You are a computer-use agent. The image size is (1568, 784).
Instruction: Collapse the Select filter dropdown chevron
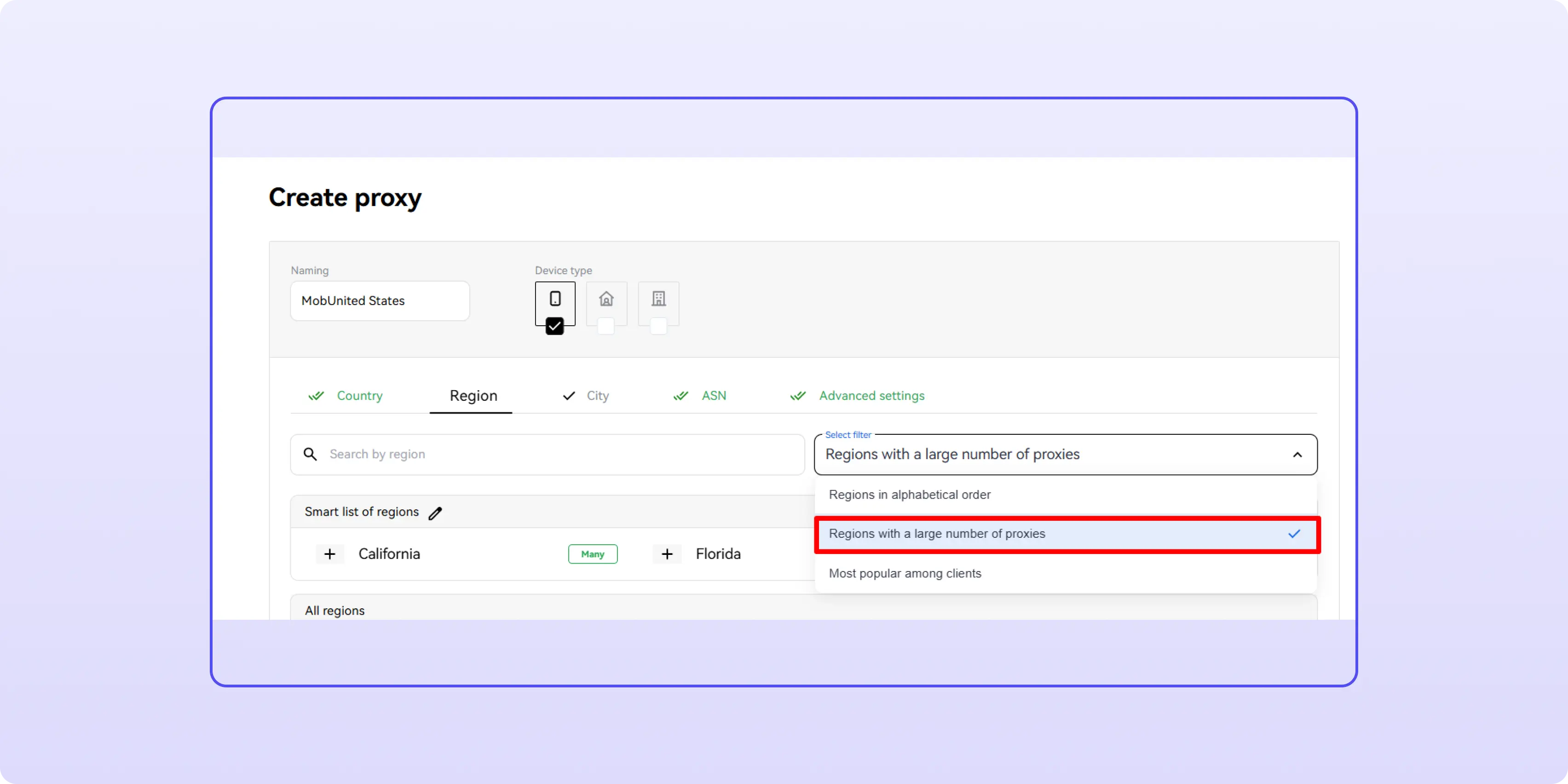(x=1297, y=455)
